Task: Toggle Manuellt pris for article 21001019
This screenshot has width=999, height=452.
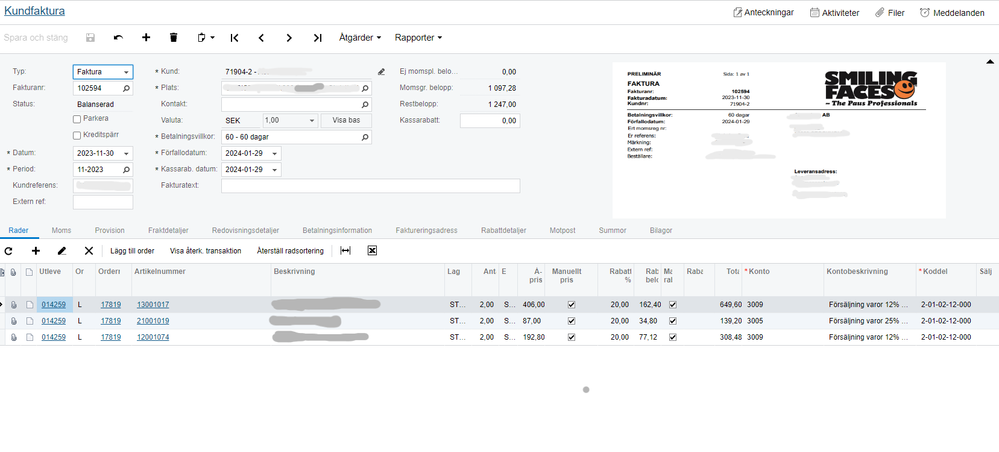Action: coord(571,321)
